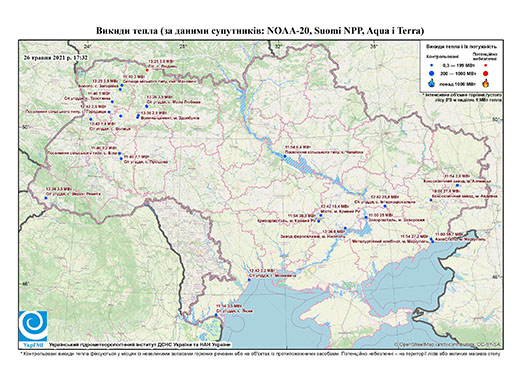Click the small red dot in the legend
Image resolution: width=520 pixels, height=368 pixels.
(x=486, y=66)
